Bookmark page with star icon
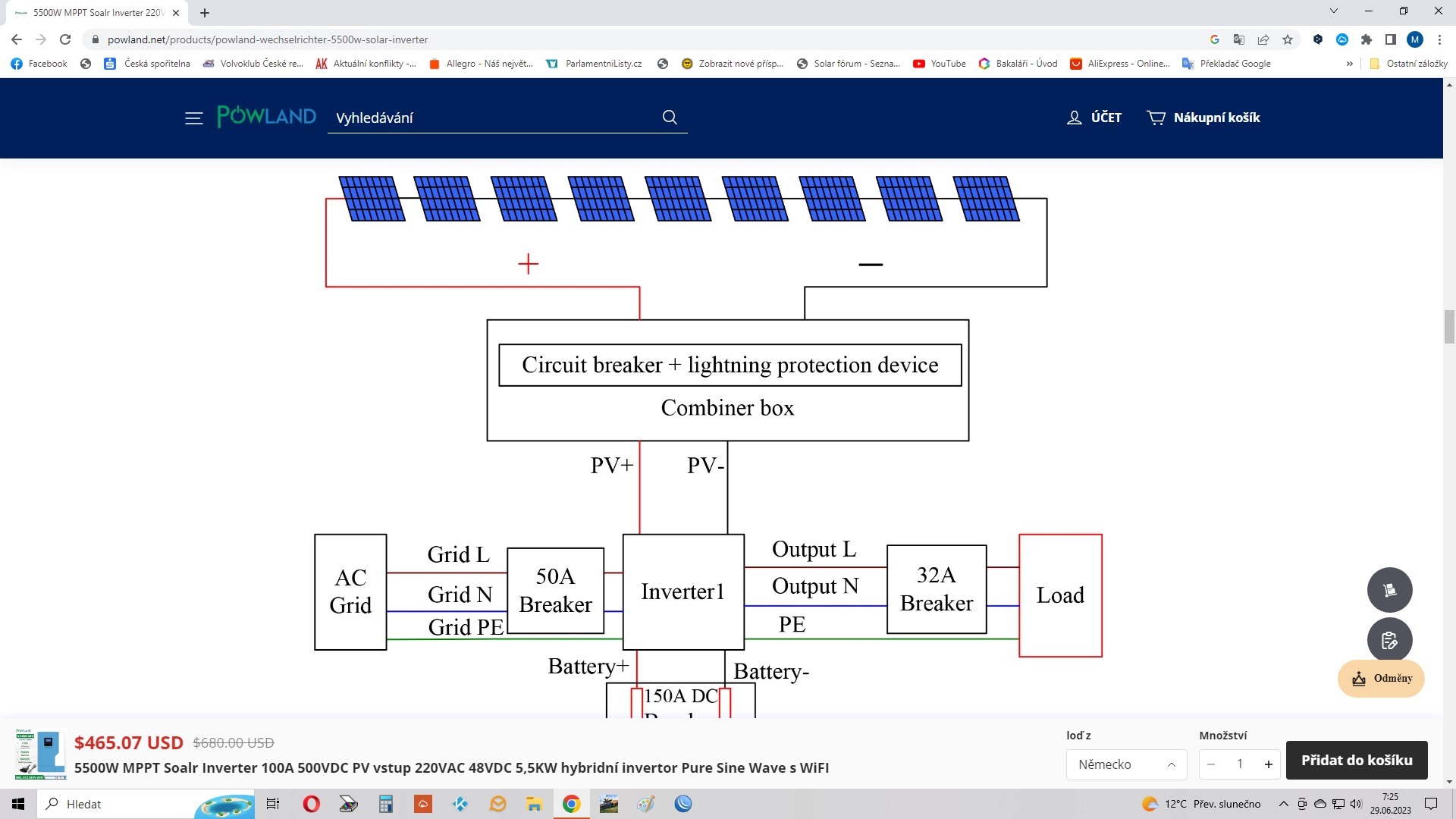Viewport: 1456px width, 819px height. coord(1288,39)
